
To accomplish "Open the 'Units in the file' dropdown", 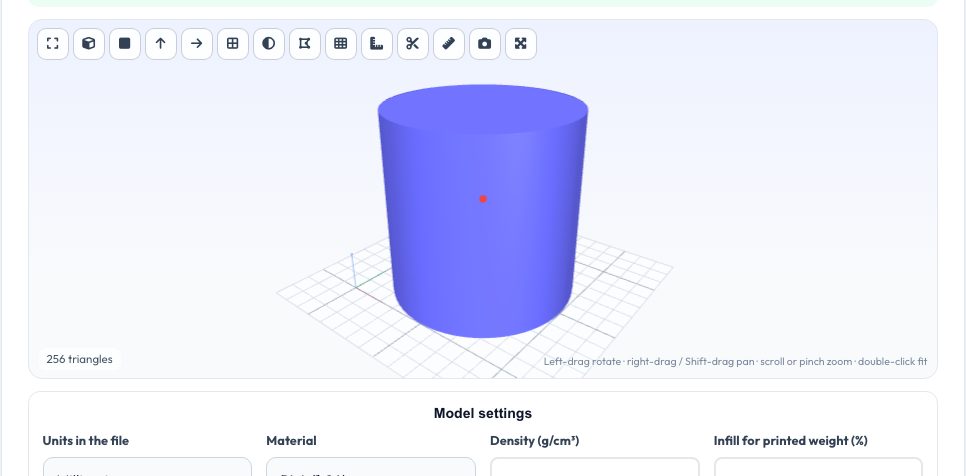I will 147,467.
